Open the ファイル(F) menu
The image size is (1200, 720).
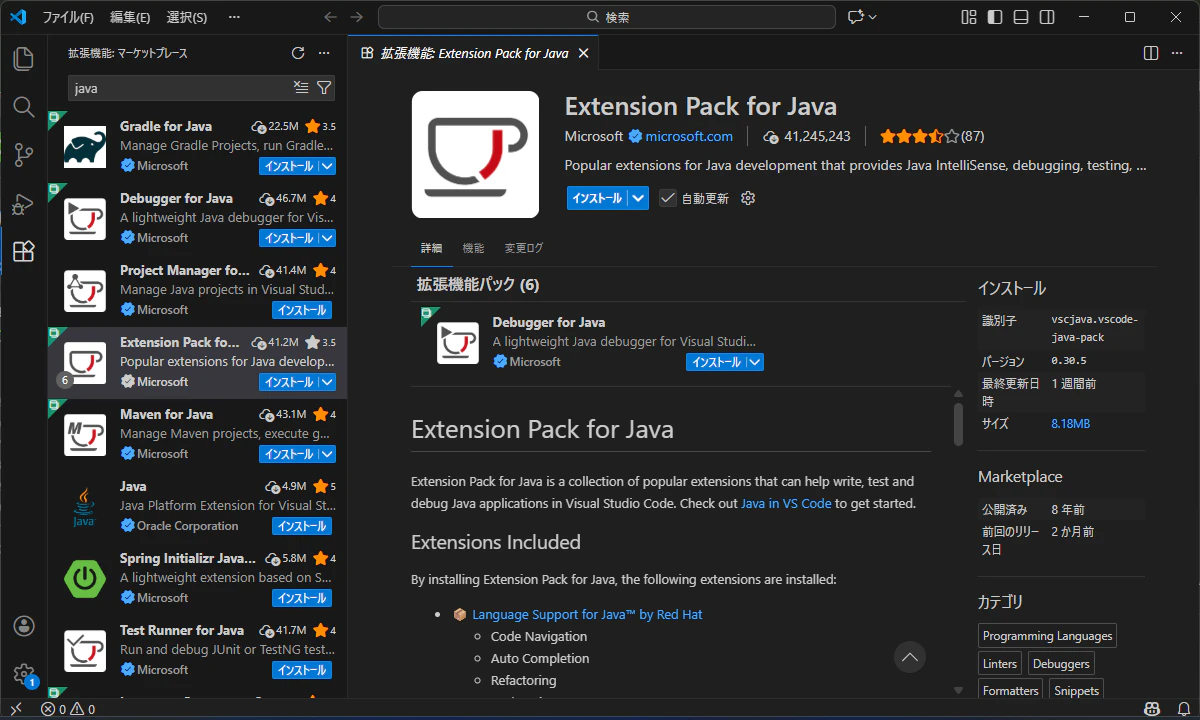[68, 17]
